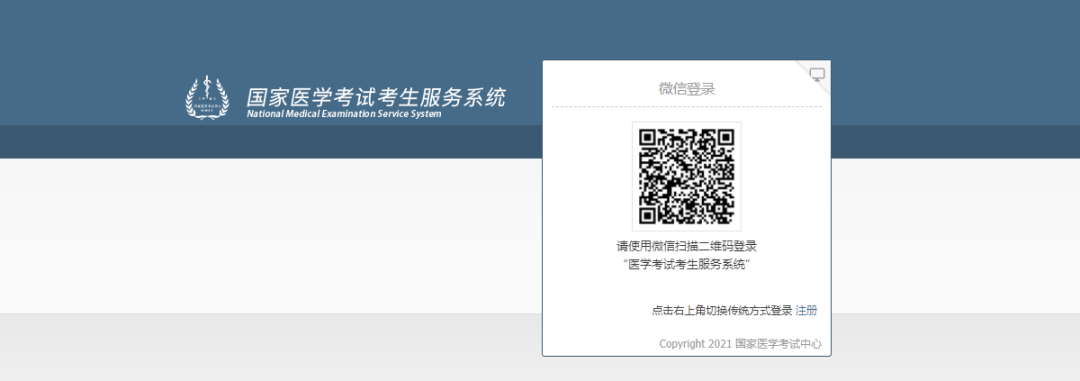Click the 点击右上角切换传统方式登录 hint text
Image resolution: width=1080 pixels, height=381 pixels.
(x=722, y=311)
